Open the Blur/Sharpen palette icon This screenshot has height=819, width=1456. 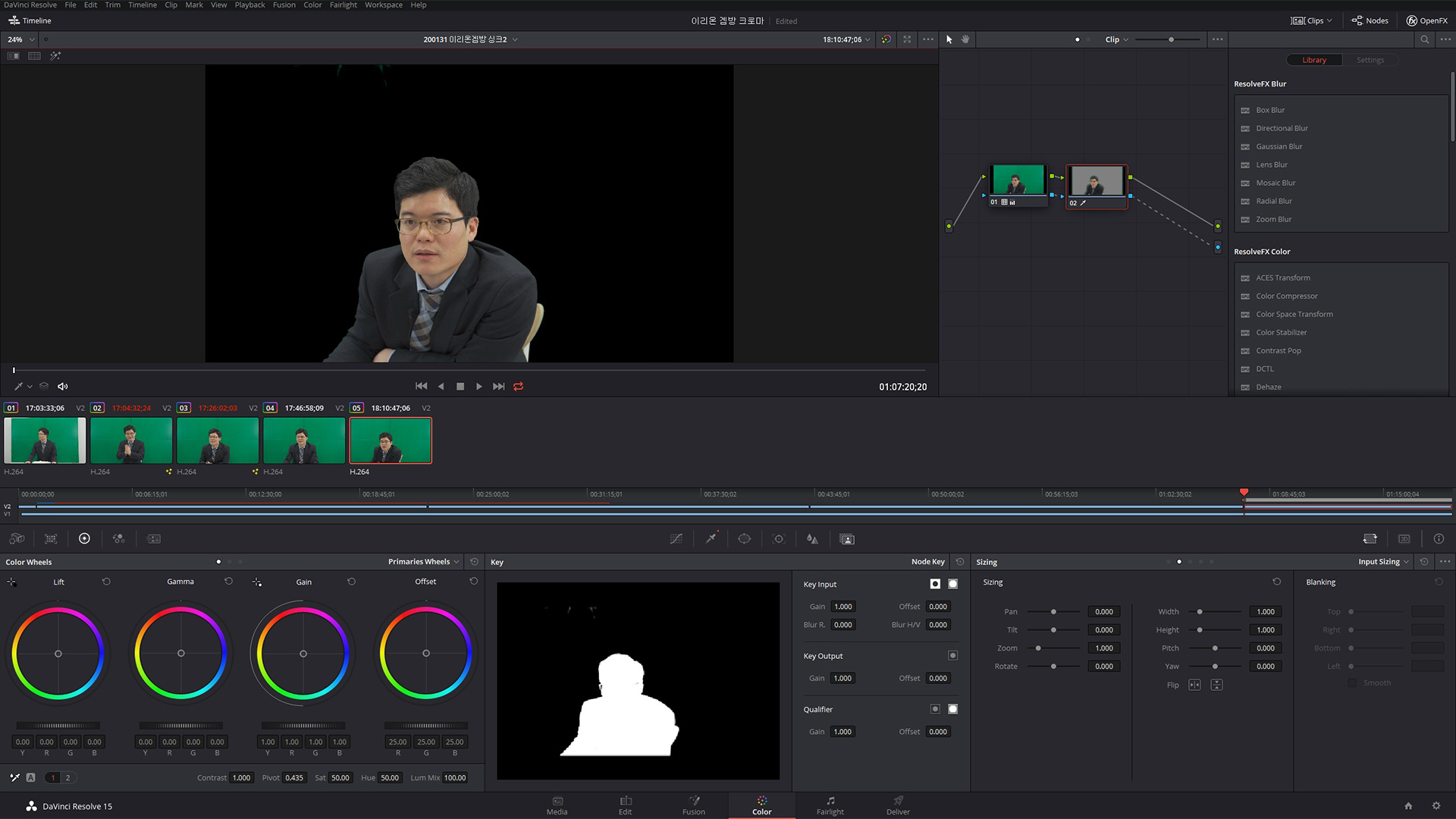point(812,538)
